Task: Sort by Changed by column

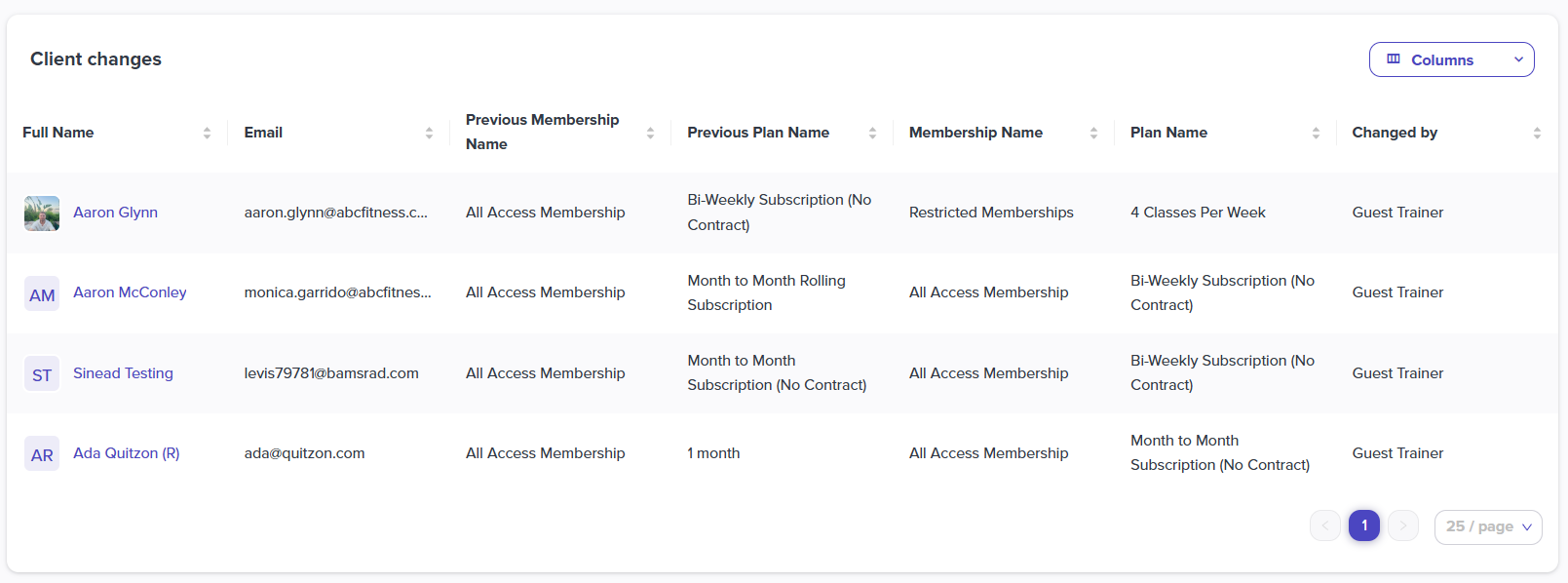Action: [1537, 133]
